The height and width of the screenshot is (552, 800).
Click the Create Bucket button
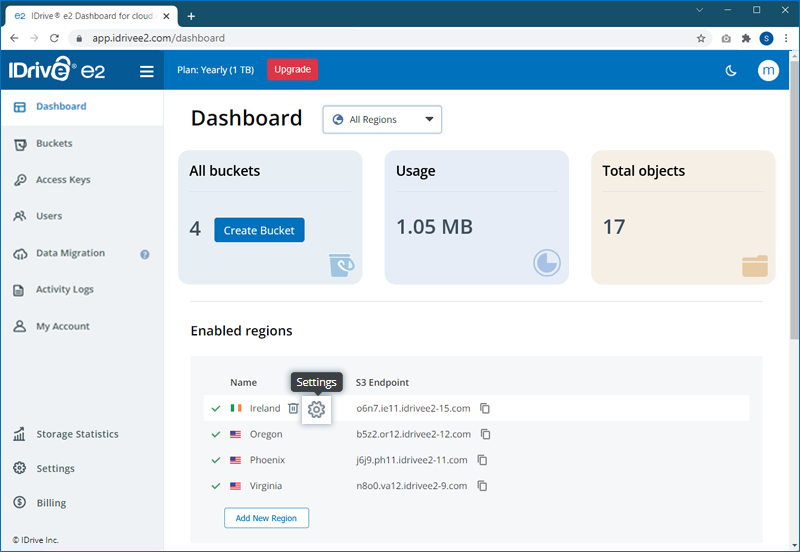pos(259,230)
